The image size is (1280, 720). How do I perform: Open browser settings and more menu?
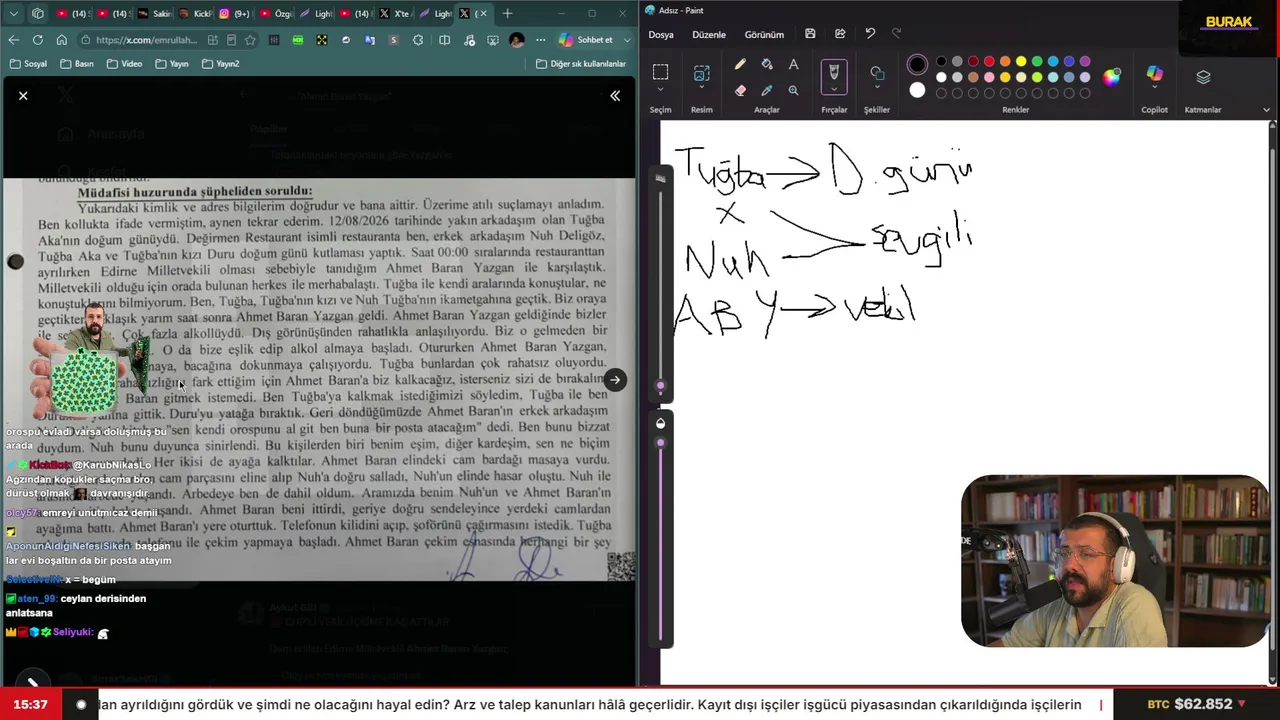[542, 40]
